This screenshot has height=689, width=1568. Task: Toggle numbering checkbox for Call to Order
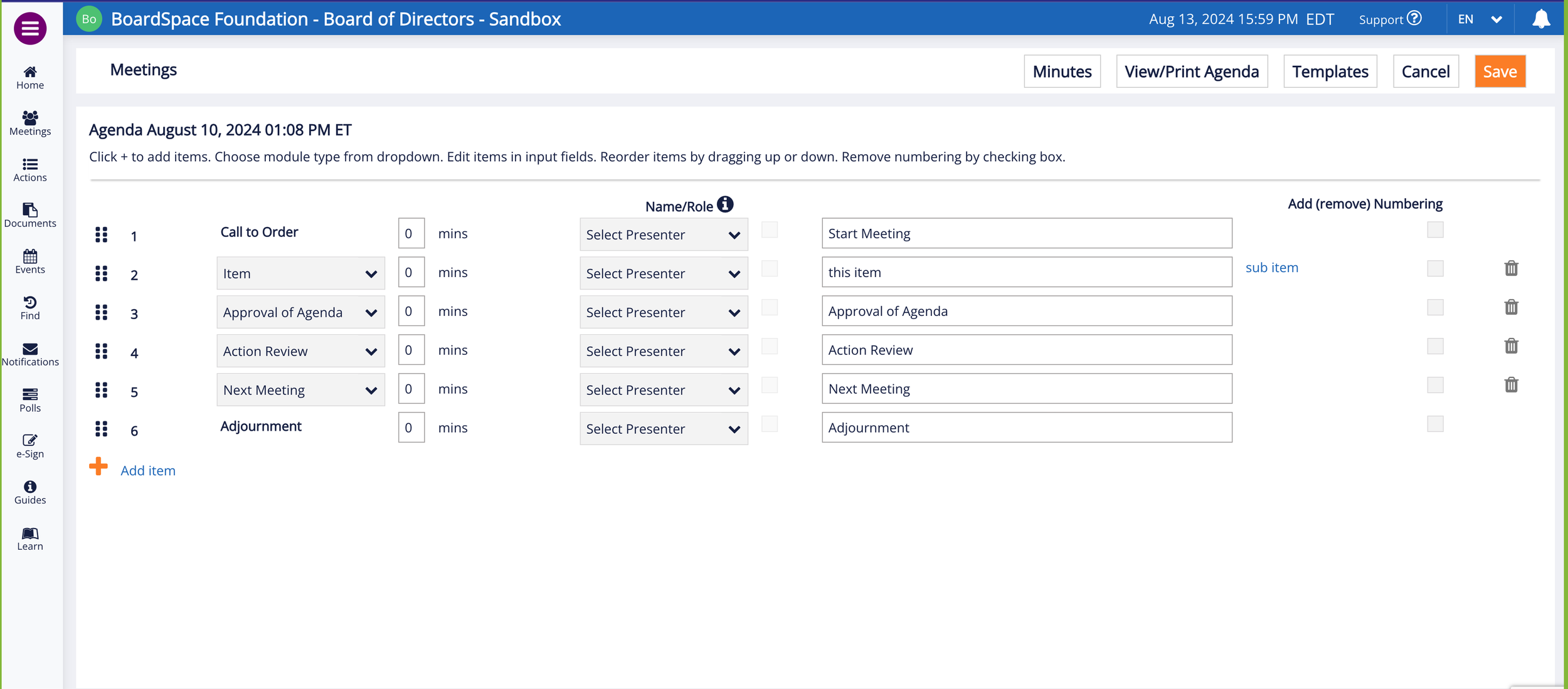[x=1434, y=229]
